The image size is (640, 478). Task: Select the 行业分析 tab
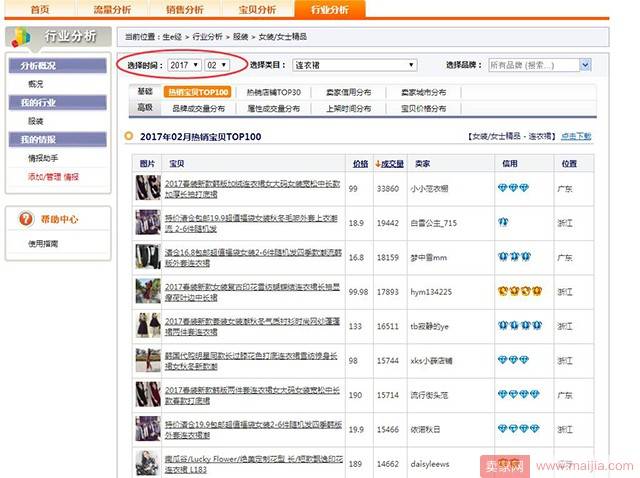coord(330,9)
